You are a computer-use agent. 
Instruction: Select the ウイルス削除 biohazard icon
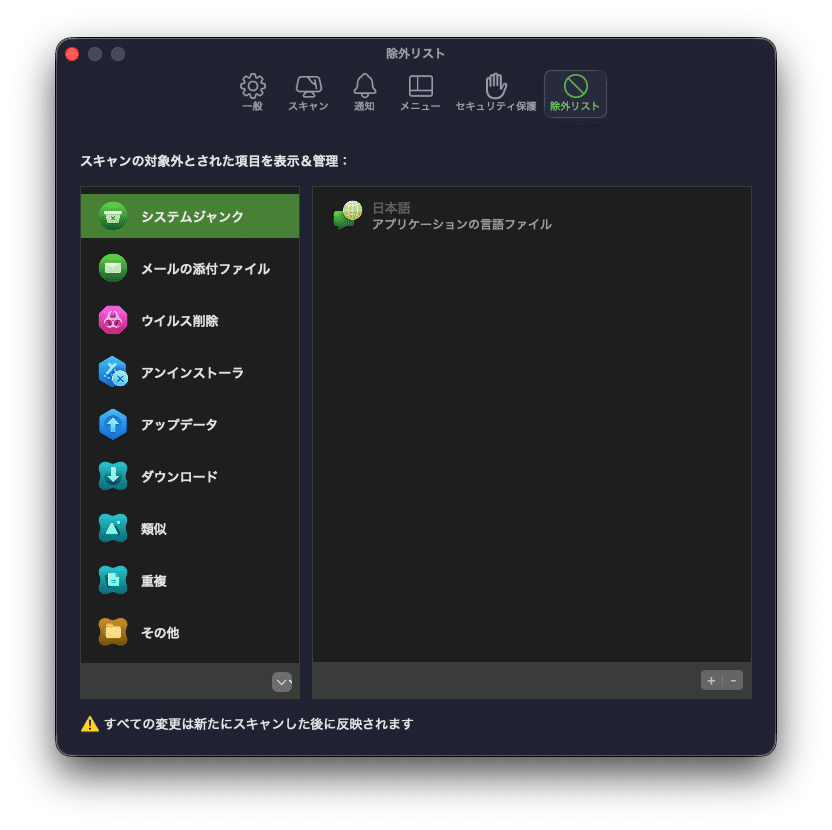pyautogui.click(x=113, y=320)
